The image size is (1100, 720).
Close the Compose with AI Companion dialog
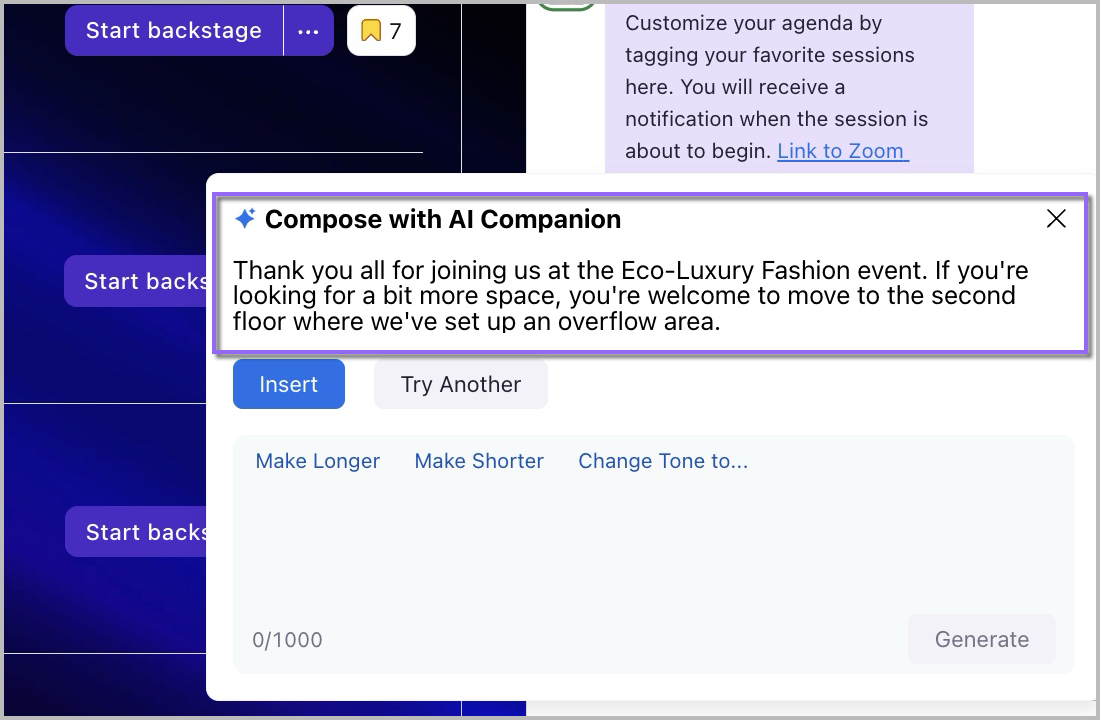click(x=1056, y=219)
